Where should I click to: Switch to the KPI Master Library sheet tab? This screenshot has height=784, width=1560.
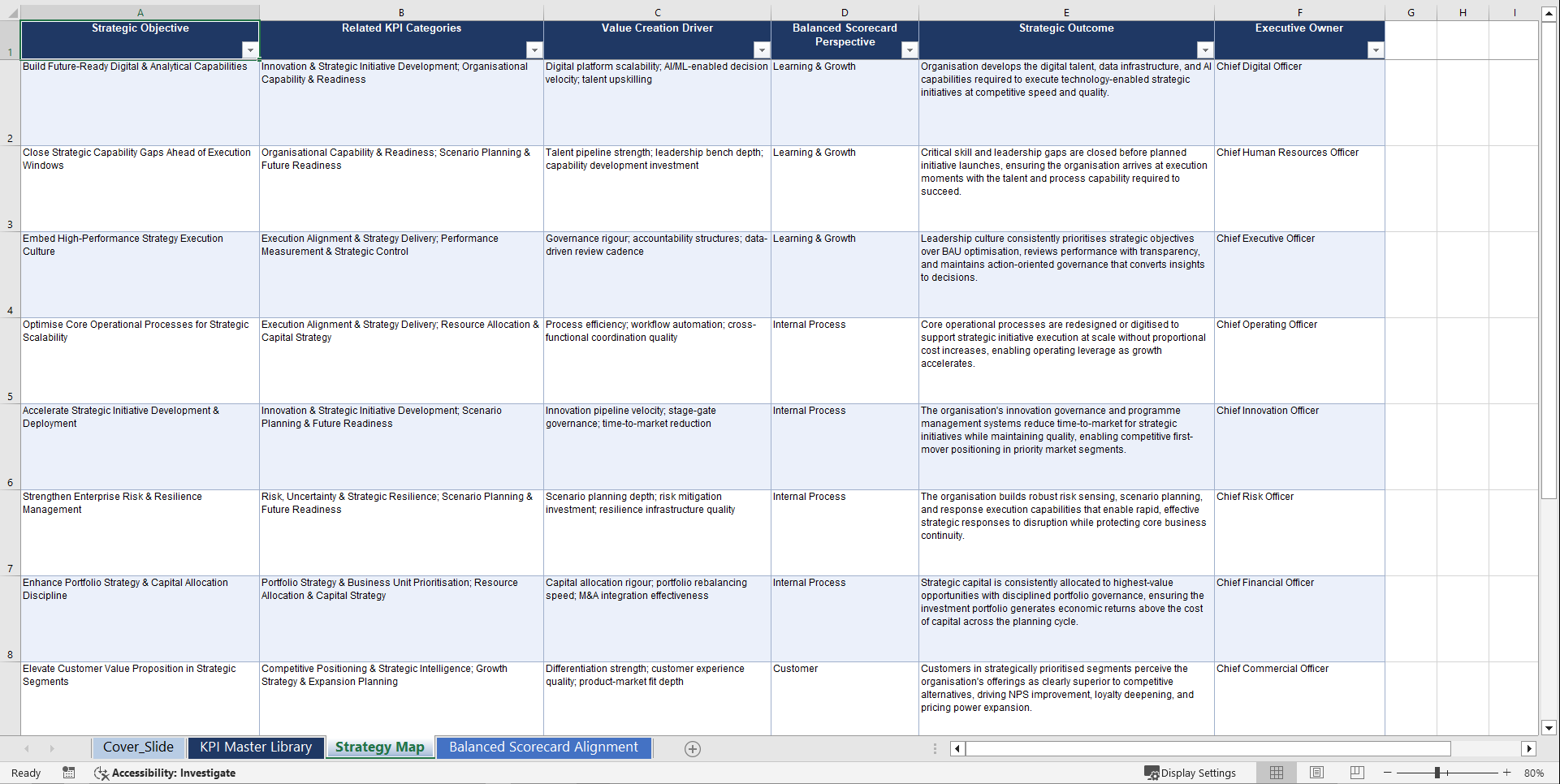click(x=256, y=747)
